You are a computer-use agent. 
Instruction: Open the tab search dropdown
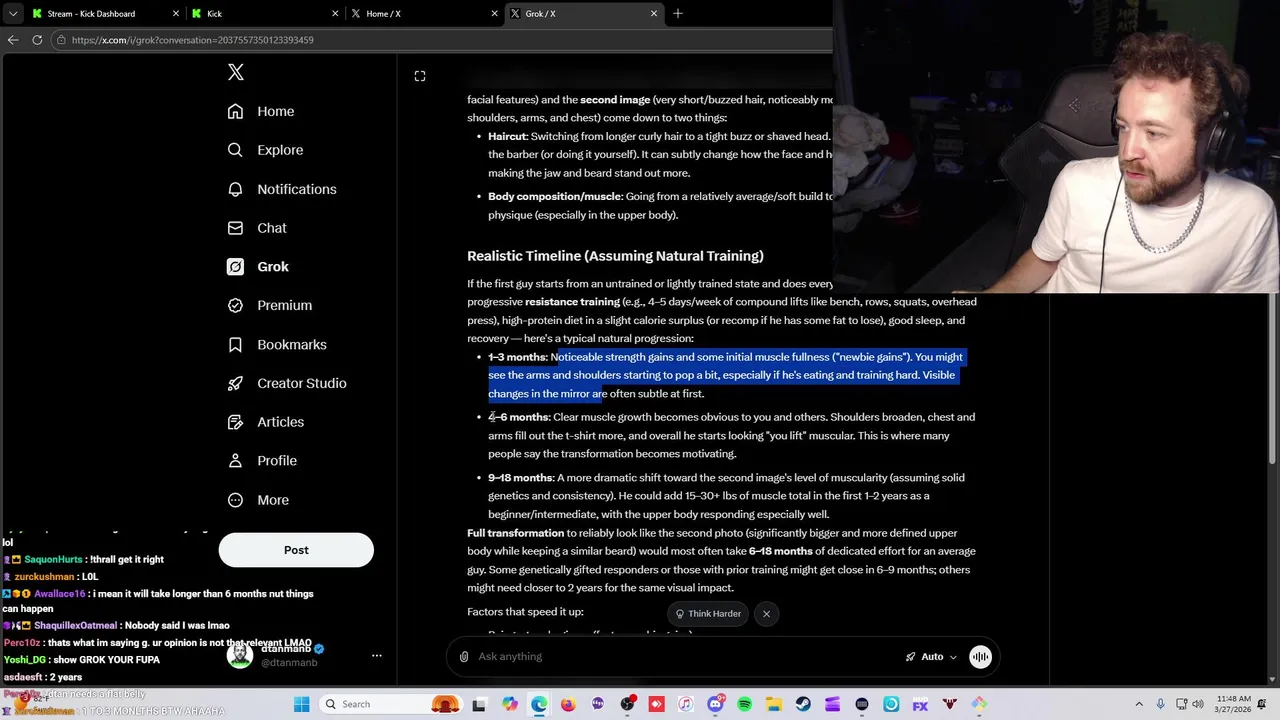12,13
